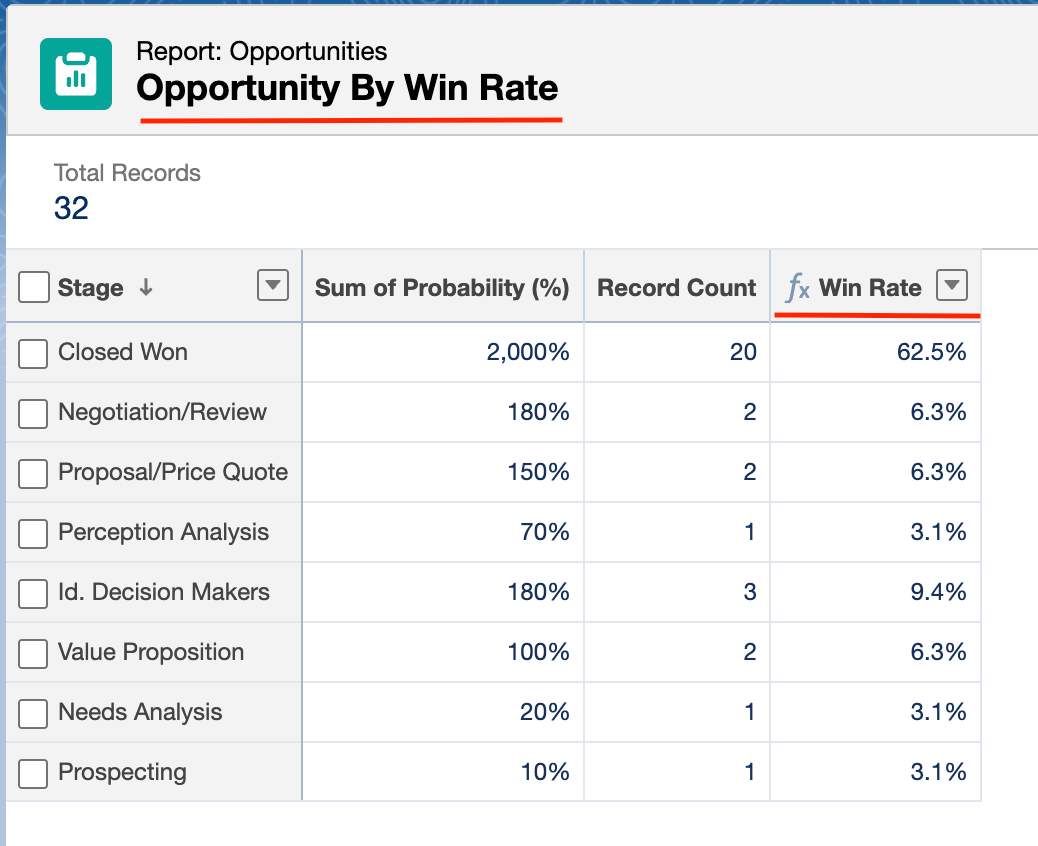Toggle the Stage header select-all checkbox

(x=34, y=288)
